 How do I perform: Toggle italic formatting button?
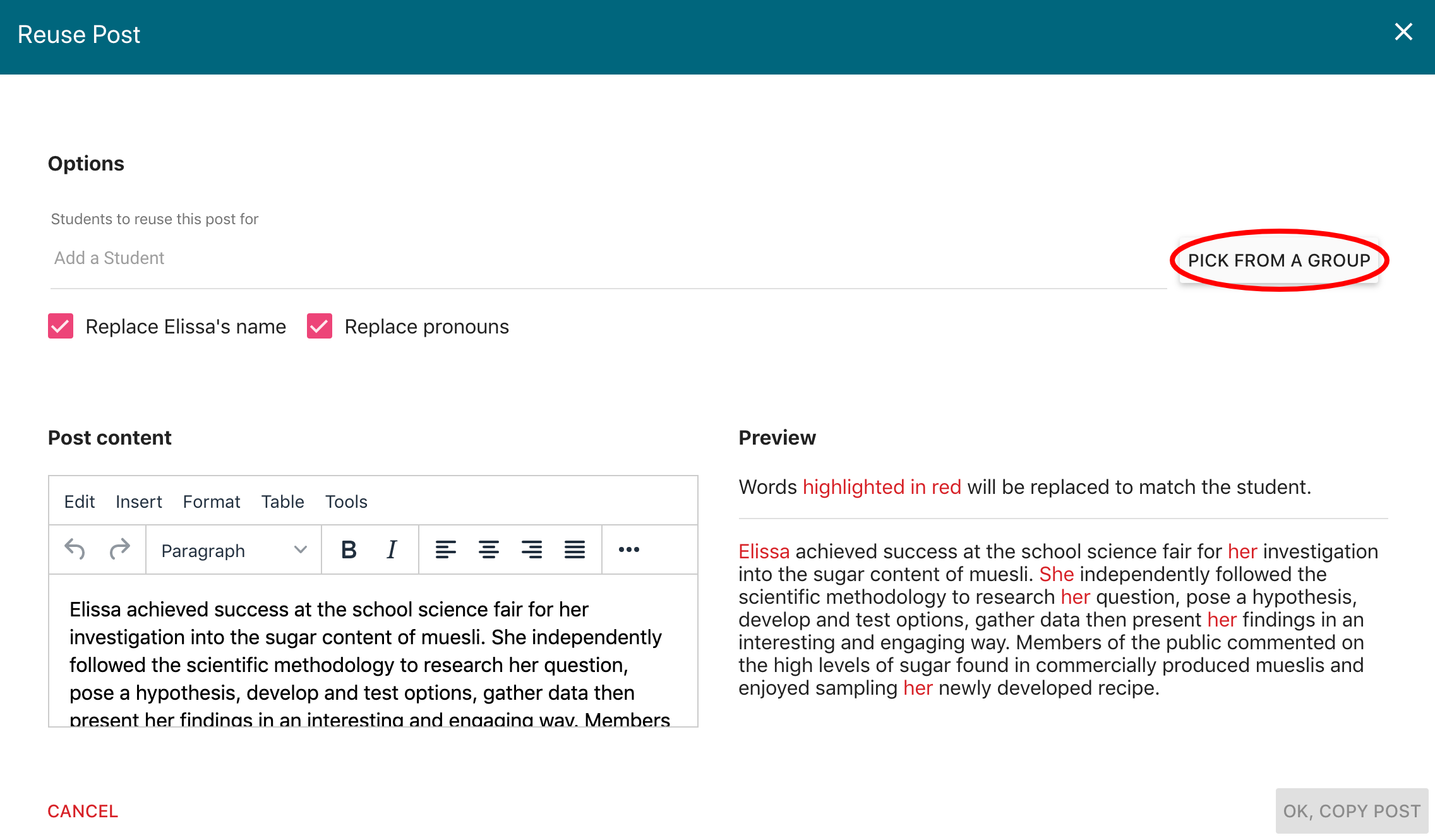tap(392, 549)
